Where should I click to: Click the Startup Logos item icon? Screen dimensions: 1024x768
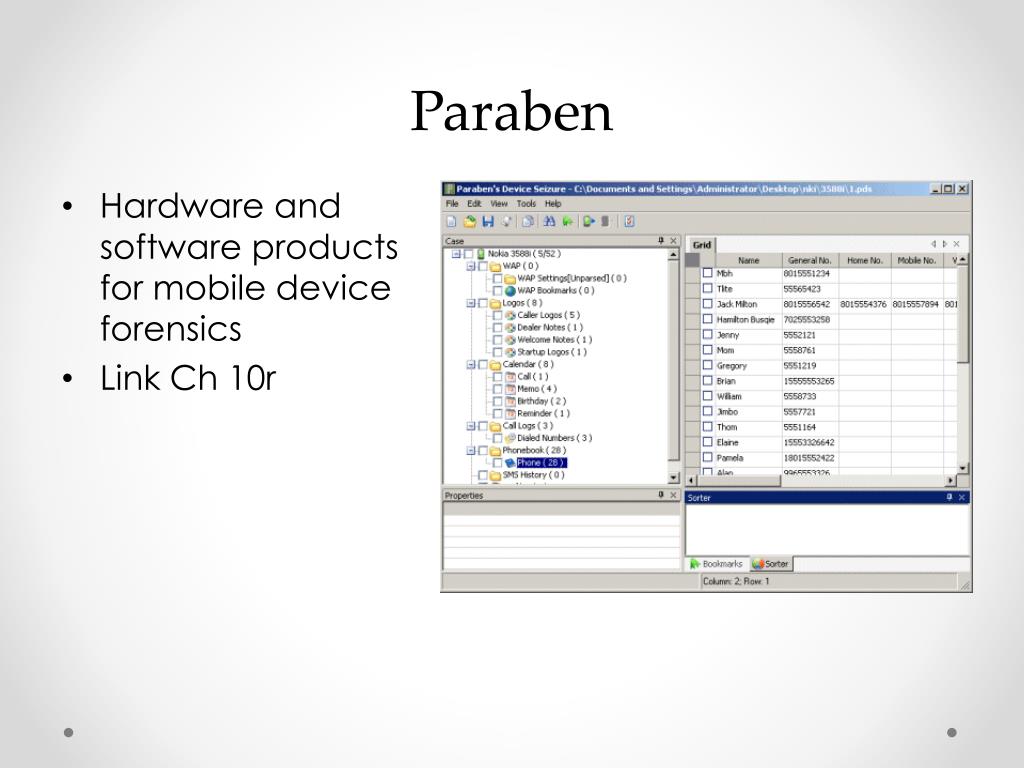pyautogui.click(x=510, y=352)
